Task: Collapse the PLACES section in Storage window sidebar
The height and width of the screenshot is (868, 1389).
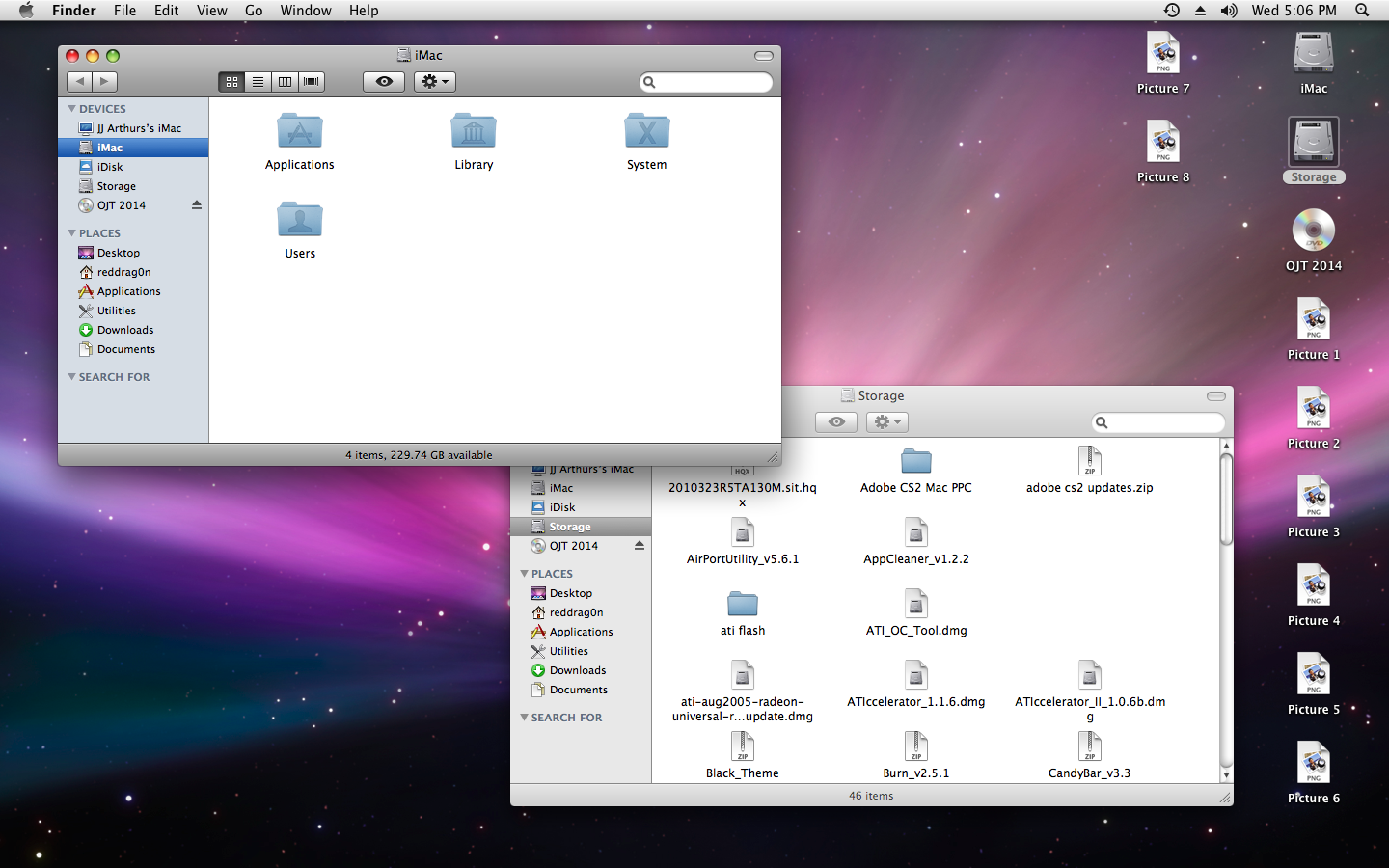Action: click(524, 574)
